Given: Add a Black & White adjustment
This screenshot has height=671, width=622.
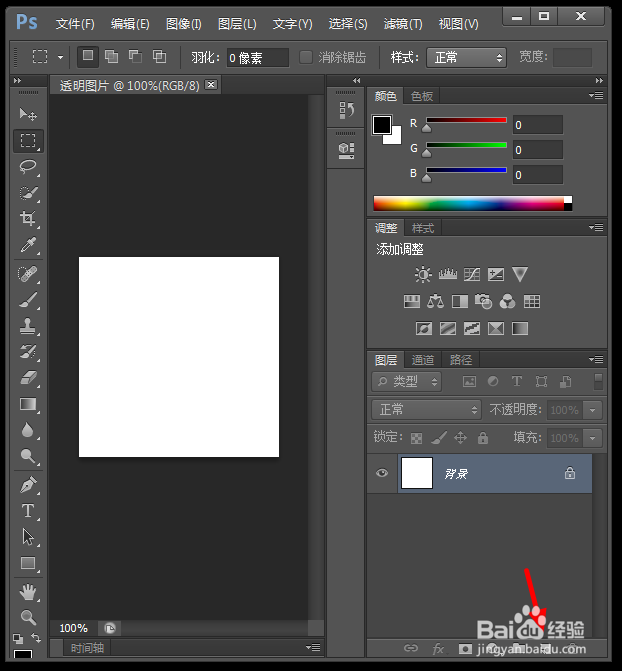Looking at the screenshot, I should [x=460, y=302].
